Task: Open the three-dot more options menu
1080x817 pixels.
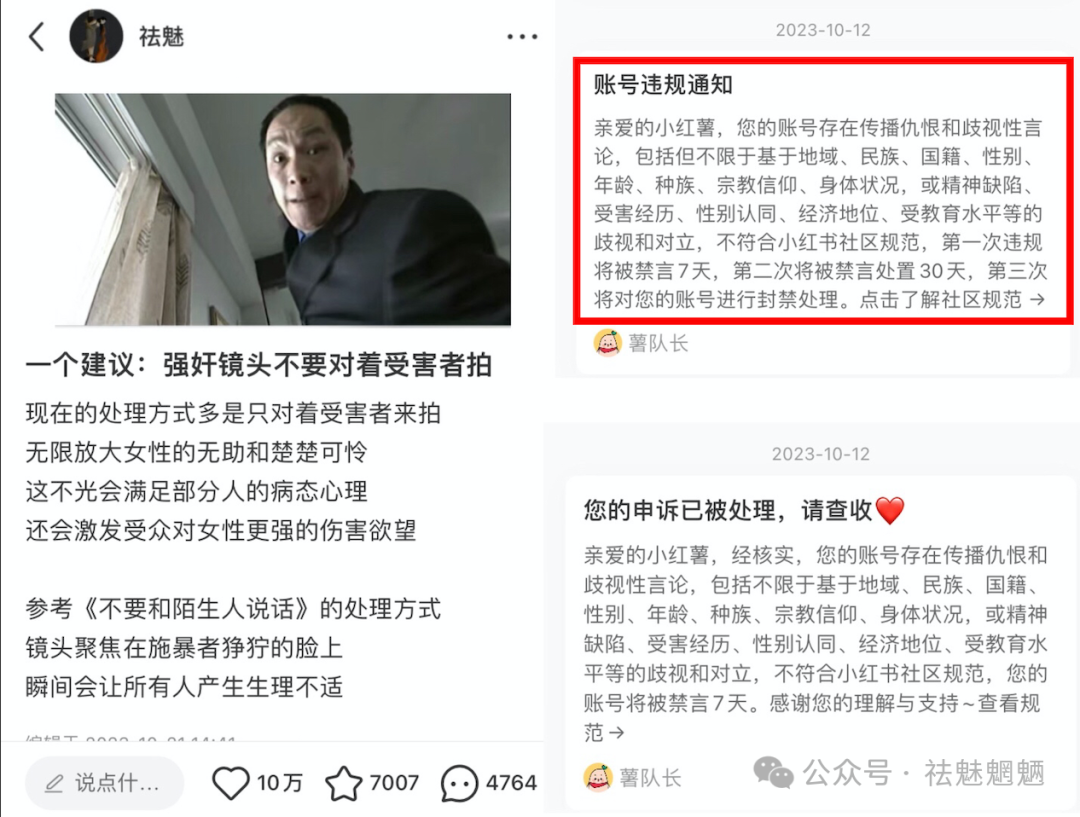Action: tap(522, 37)
